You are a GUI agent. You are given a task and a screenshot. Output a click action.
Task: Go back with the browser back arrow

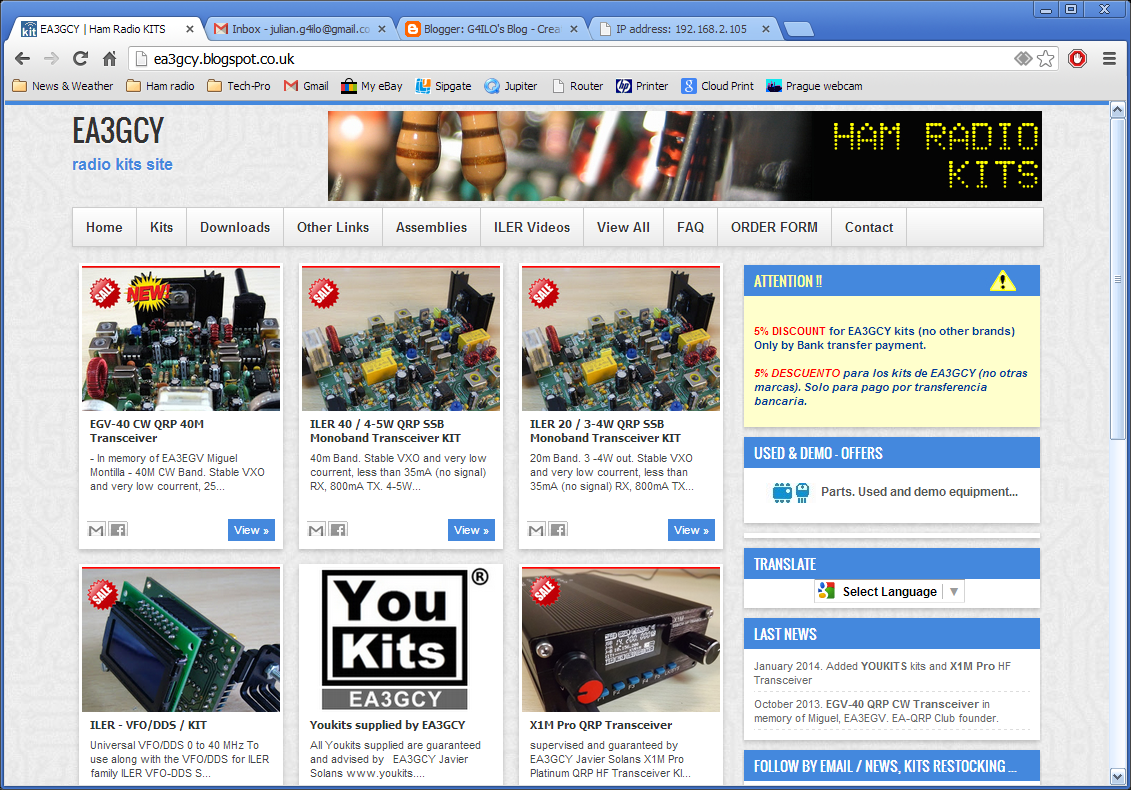coord(22,59)
